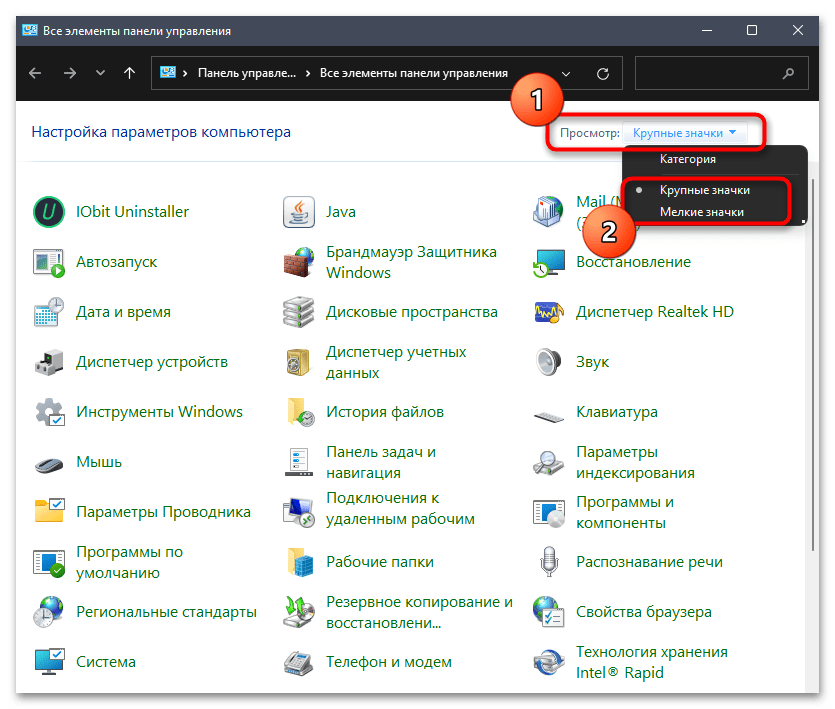Open the address bar history chevron
The width and height of the screenshot is (835, 709).
(x=567, y=73)
